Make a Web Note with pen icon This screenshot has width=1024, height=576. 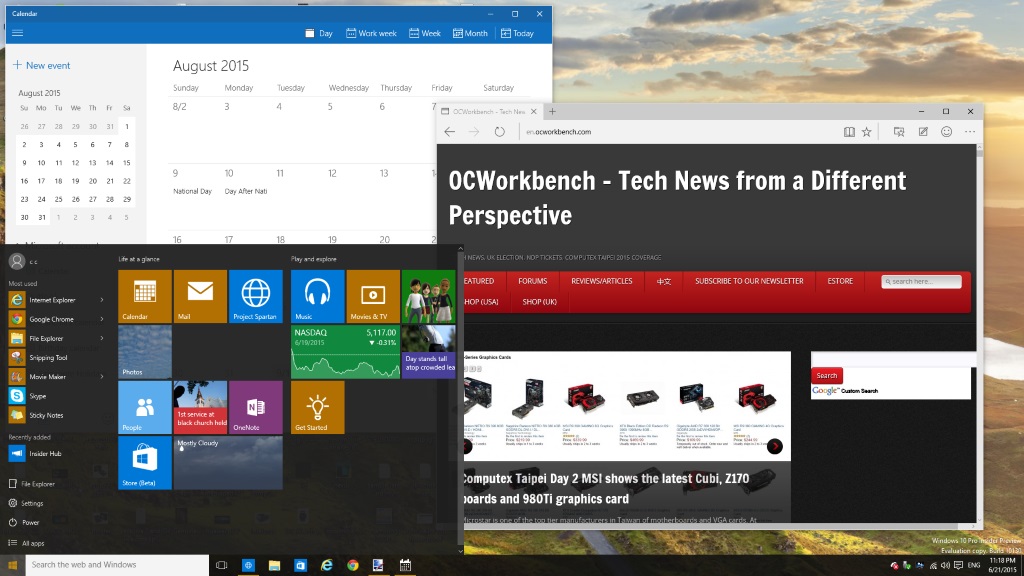[x=923, y=132]
